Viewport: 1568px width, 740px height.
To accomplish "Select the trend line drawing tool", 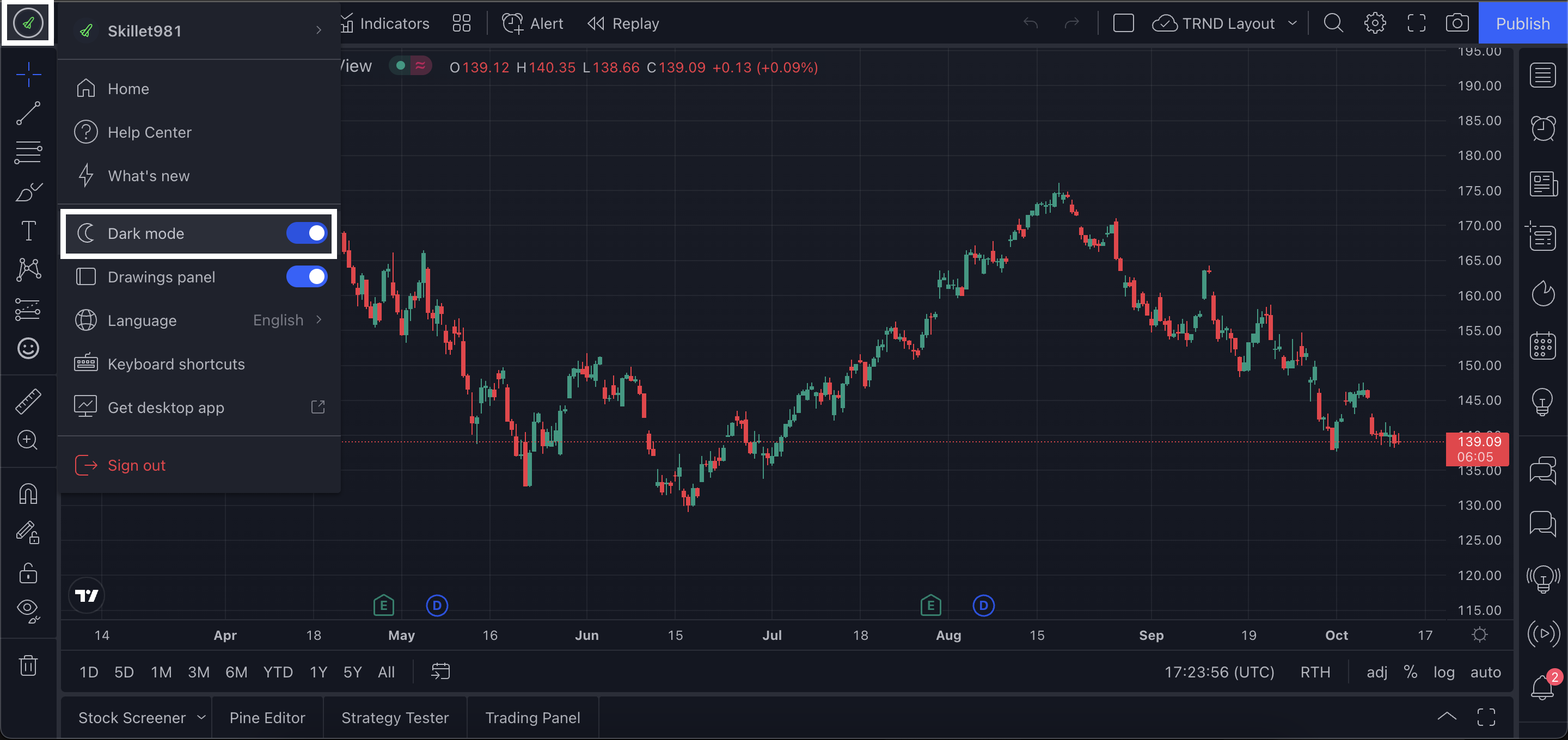I will tap(28, 113).
